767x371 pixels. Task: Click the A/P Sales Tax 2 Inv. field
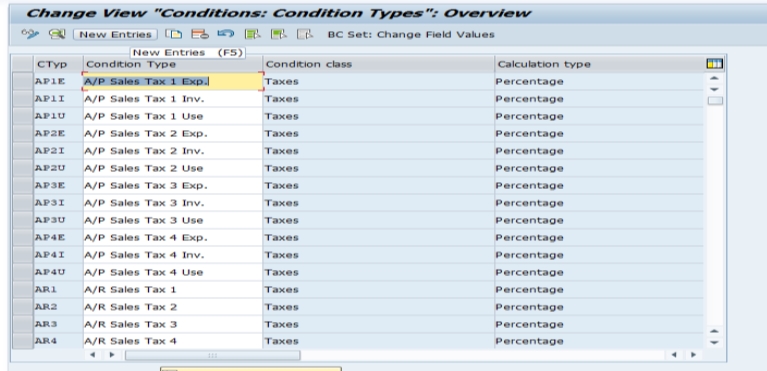(173, 151)
